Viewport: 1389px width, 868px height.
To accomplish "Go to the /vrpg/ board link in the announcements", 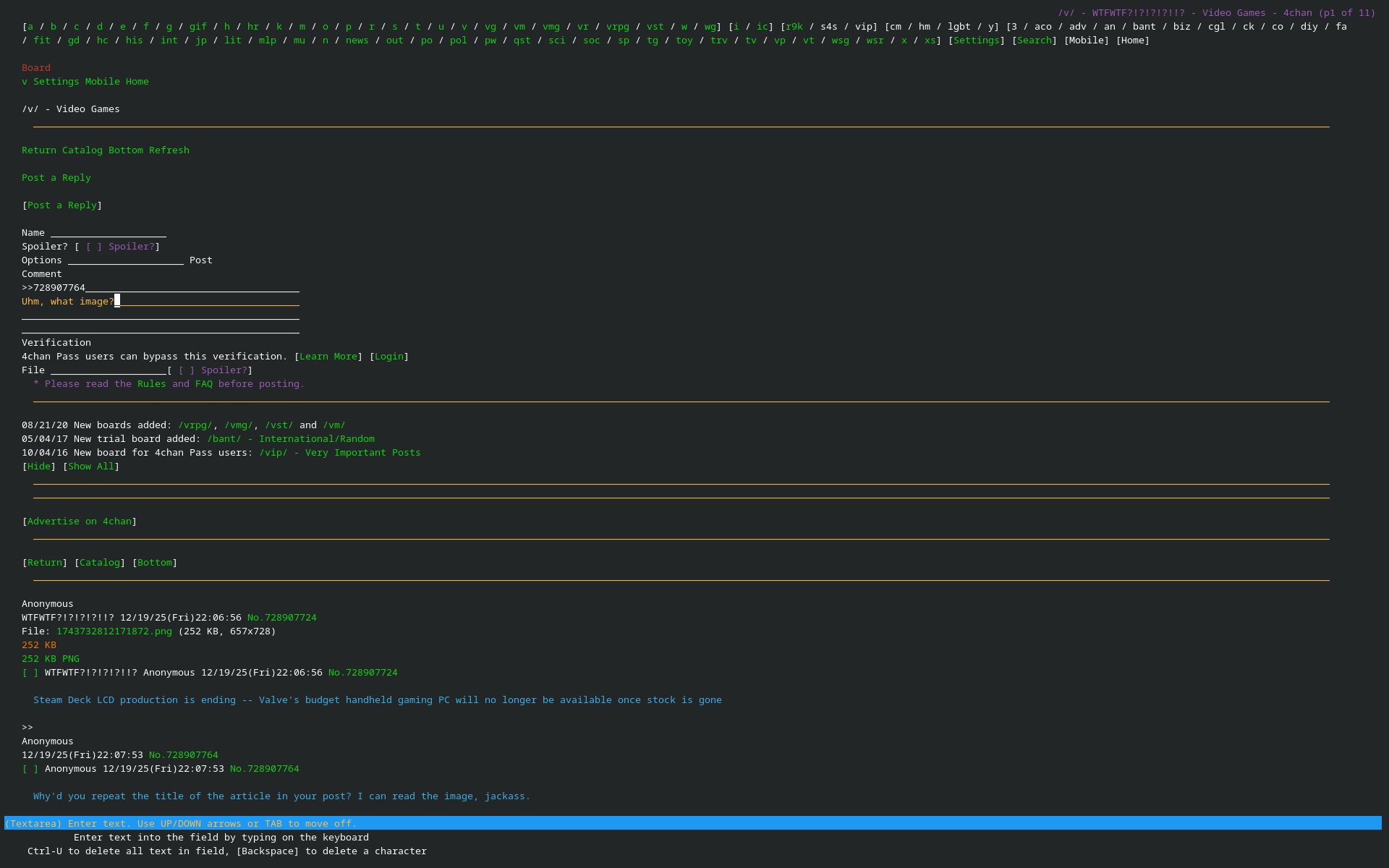I will (195, 425).
